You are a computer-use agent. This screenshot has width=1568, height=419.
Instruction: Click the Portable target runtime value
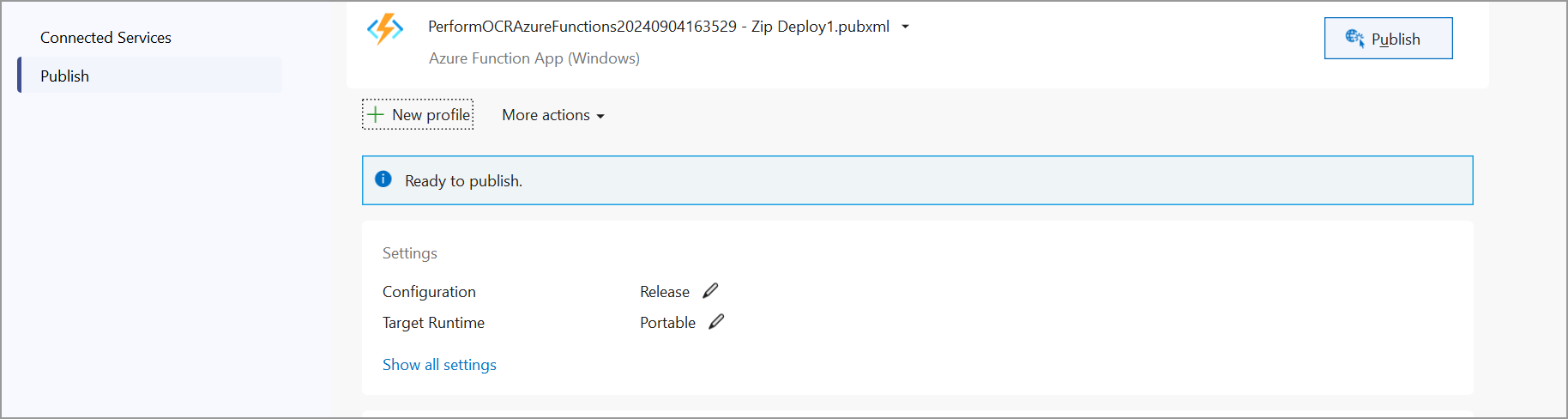[x=667, y=323]
